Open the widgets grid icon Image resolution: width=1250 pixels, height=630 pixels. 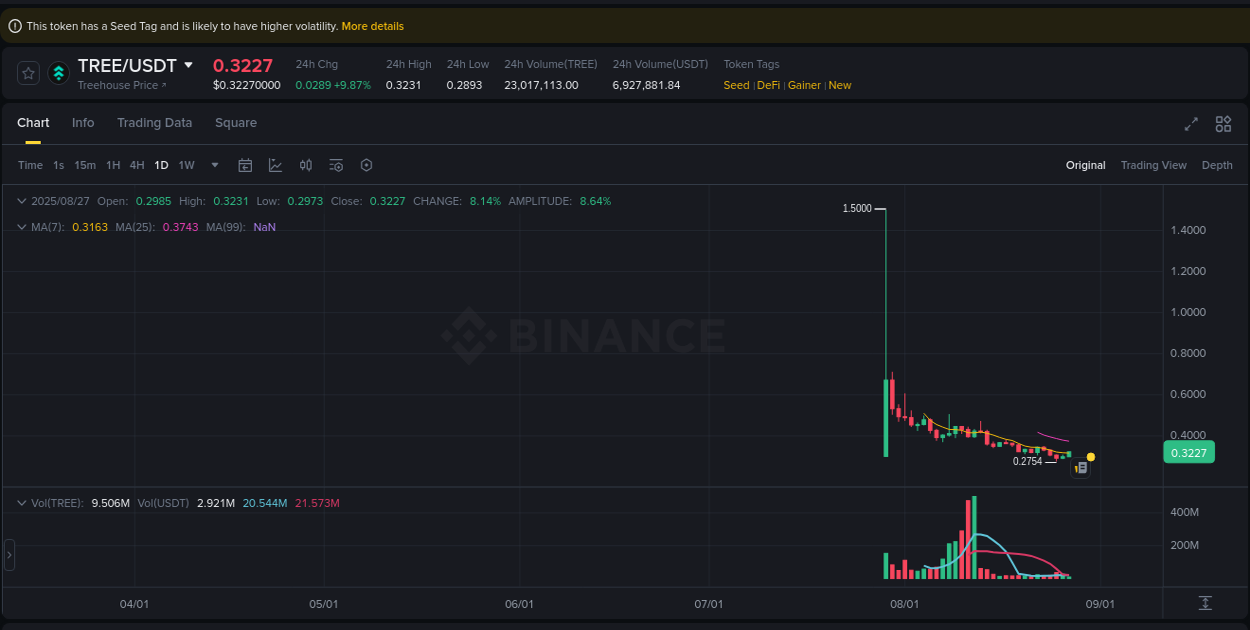1223,124
